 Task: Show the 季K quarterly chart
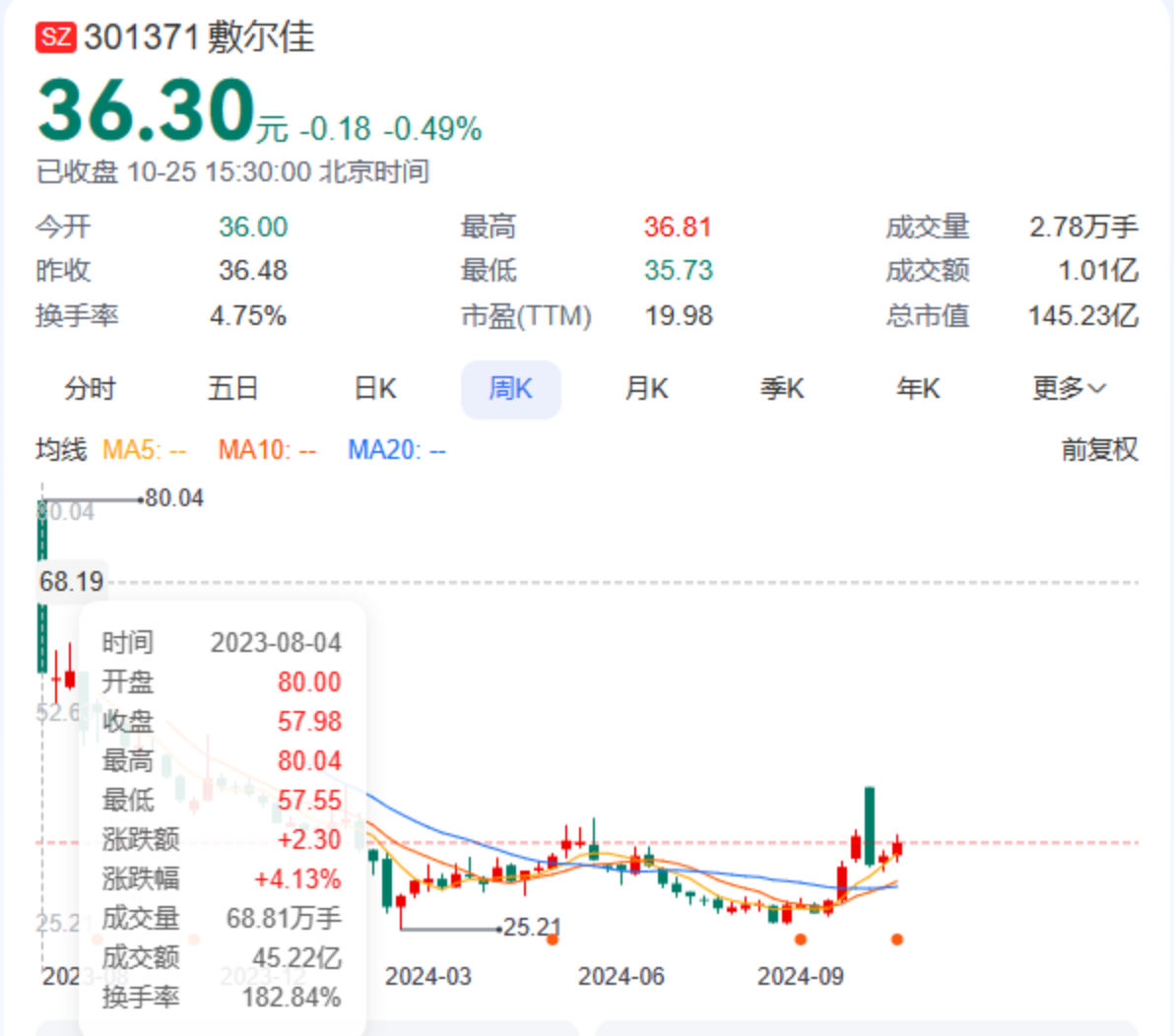click(782, 389)
